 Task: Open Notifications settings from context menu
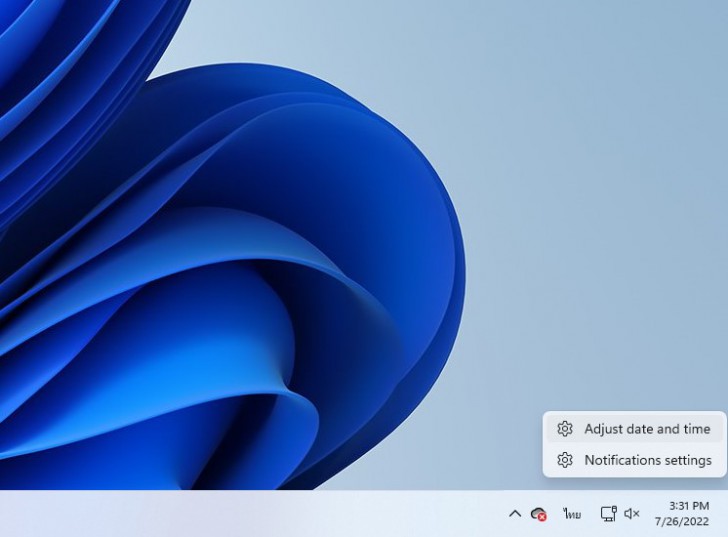tap(634, 460)
